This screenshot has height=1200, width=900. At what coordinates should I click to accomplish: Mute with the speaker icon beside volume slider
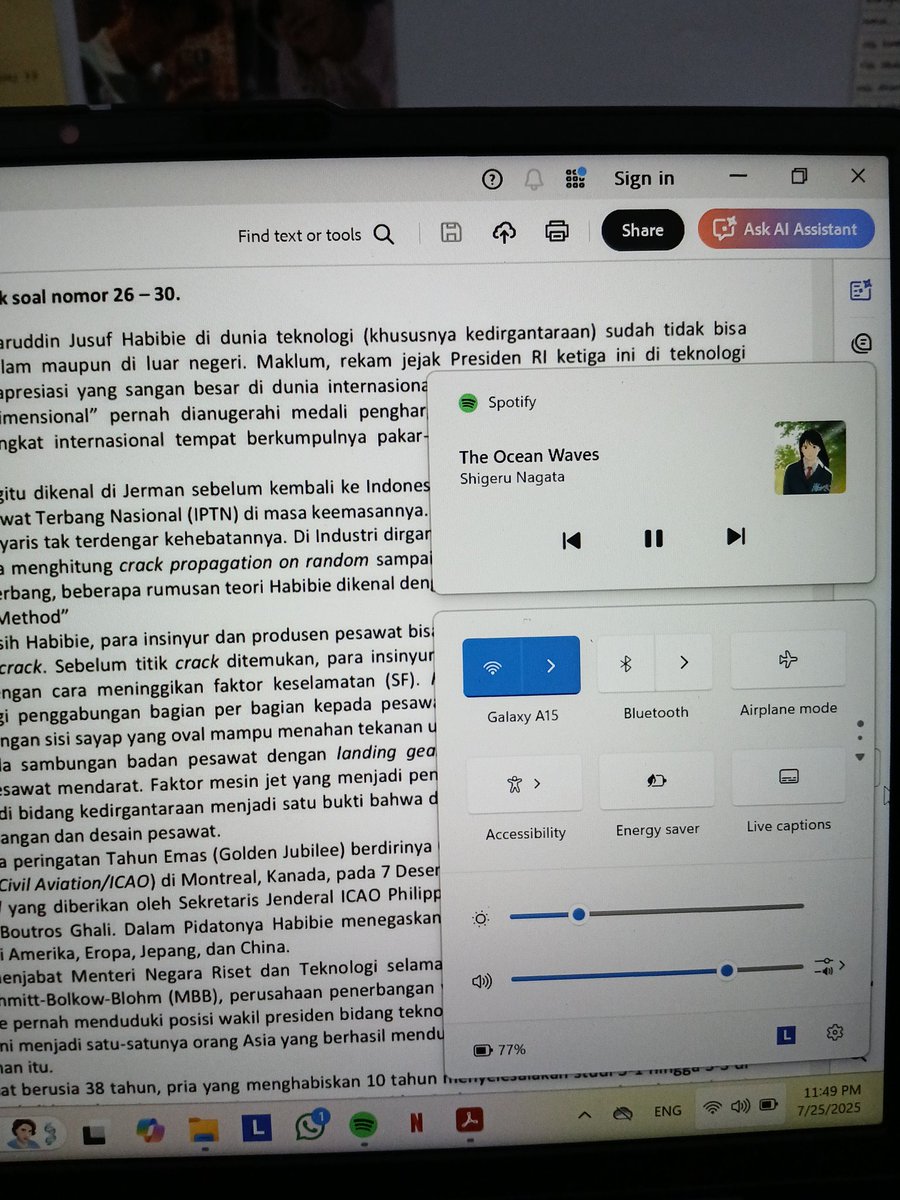tap(482, 981)
